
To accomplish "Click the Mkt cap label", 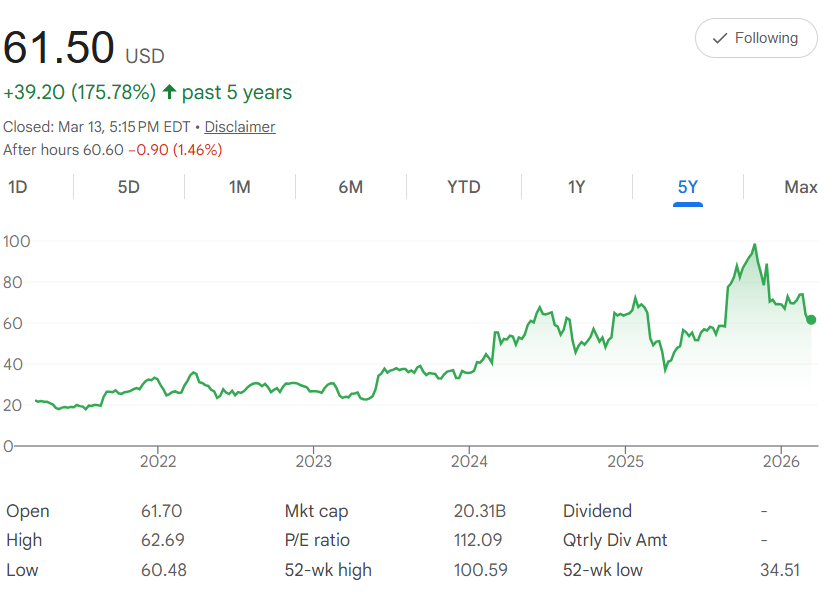I will click(x=316, y=511).
